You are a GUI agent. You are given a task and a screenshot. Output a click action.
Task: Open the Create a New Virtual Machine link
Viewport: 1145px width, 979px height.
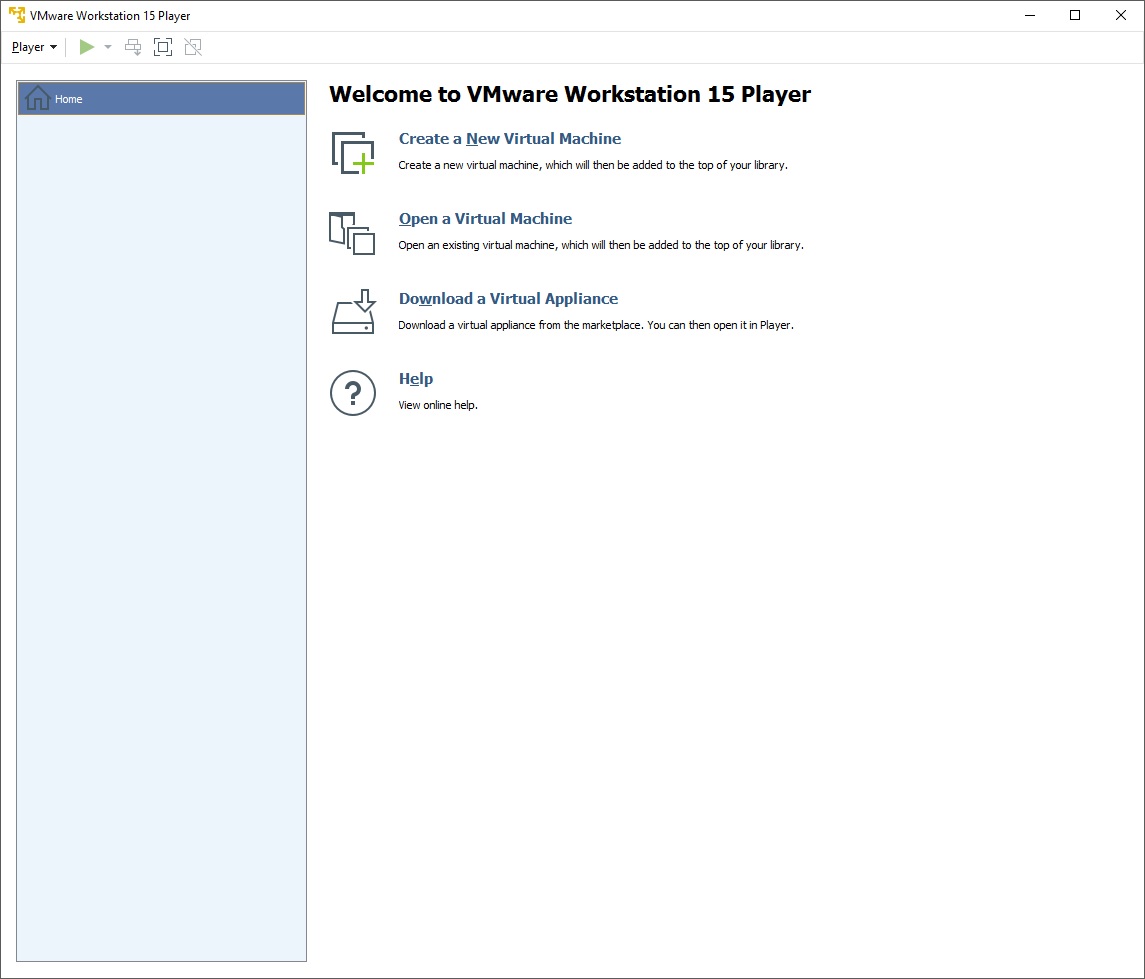(x=510, y=139)
